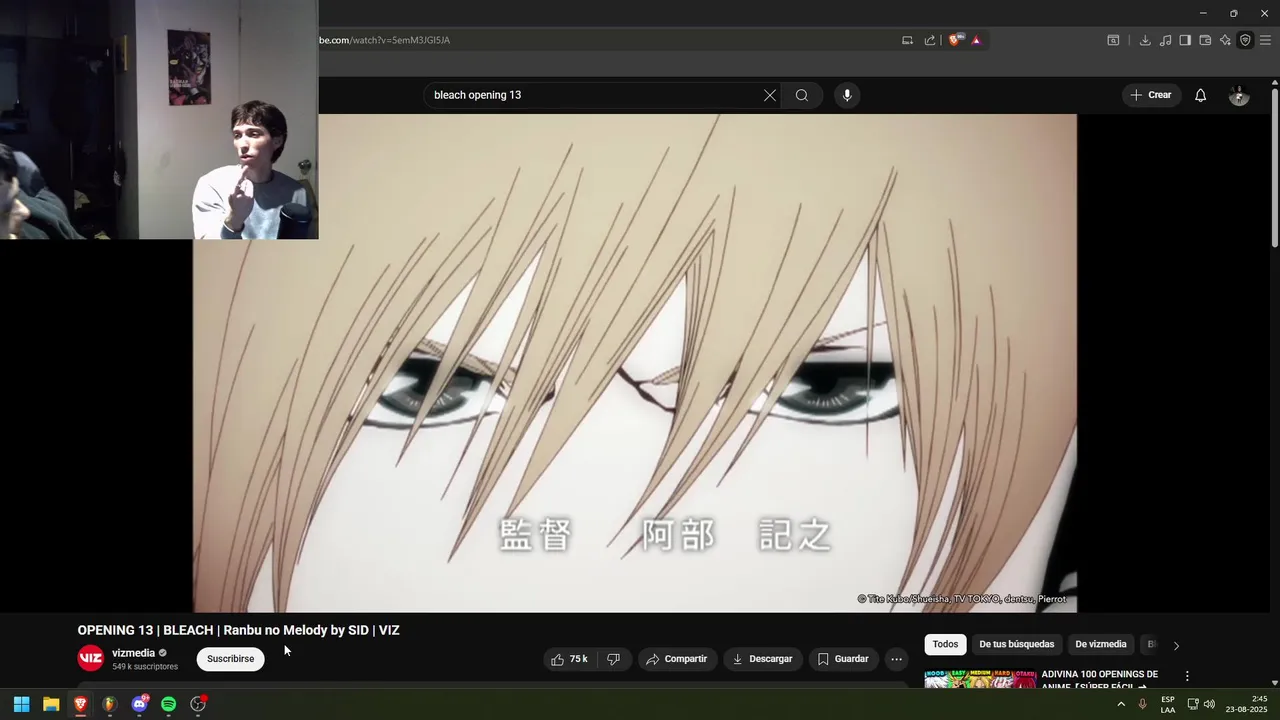1280x720 pixels.
Task: Open 'ADIVINA 100 OPENINGS DE ANIME' video thumbnail
Action: (x=980, y=679)
